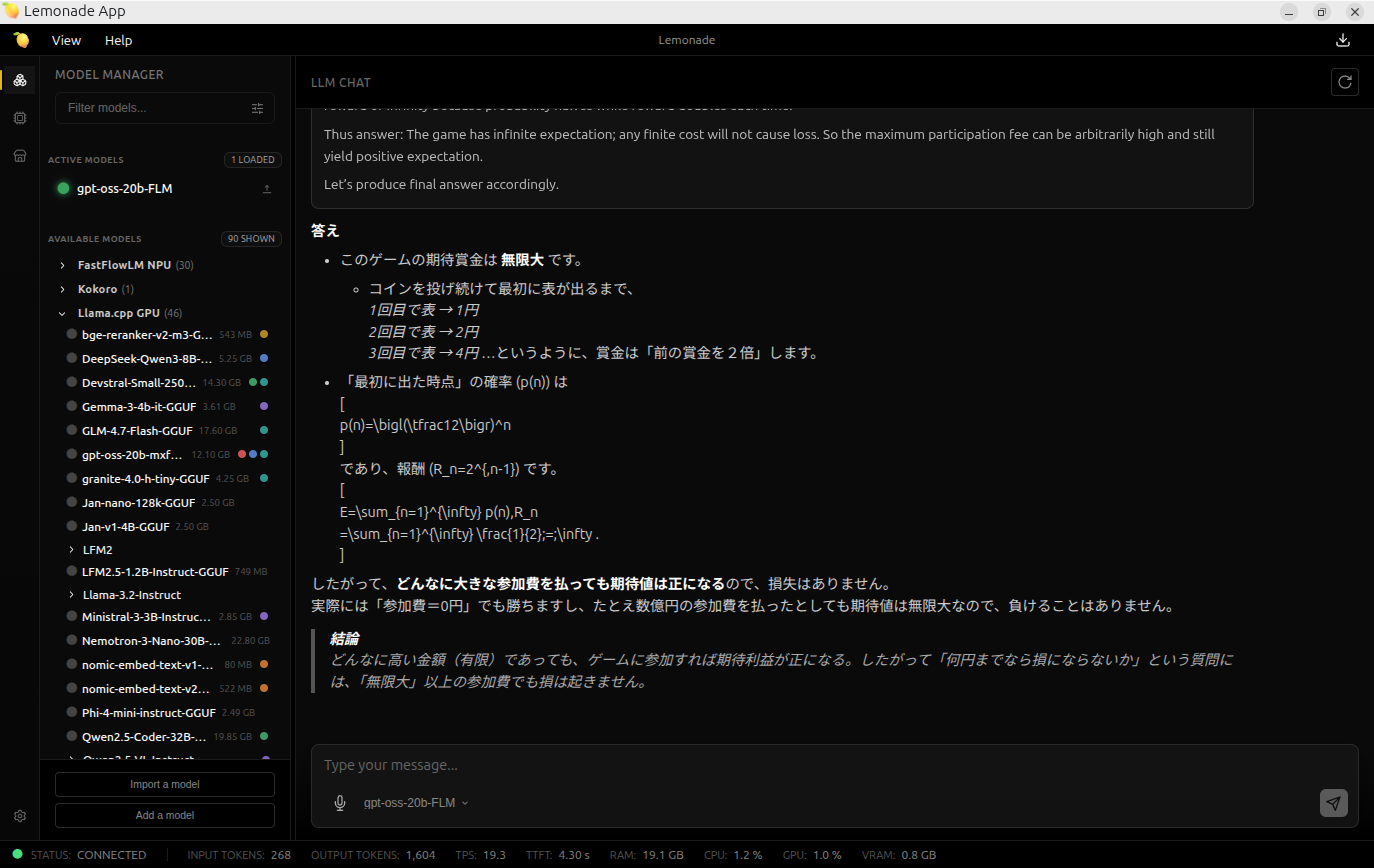Screen dimensions: 1374x868
Task: Select the chip/device sidebar icon
Action: (19, 117)
